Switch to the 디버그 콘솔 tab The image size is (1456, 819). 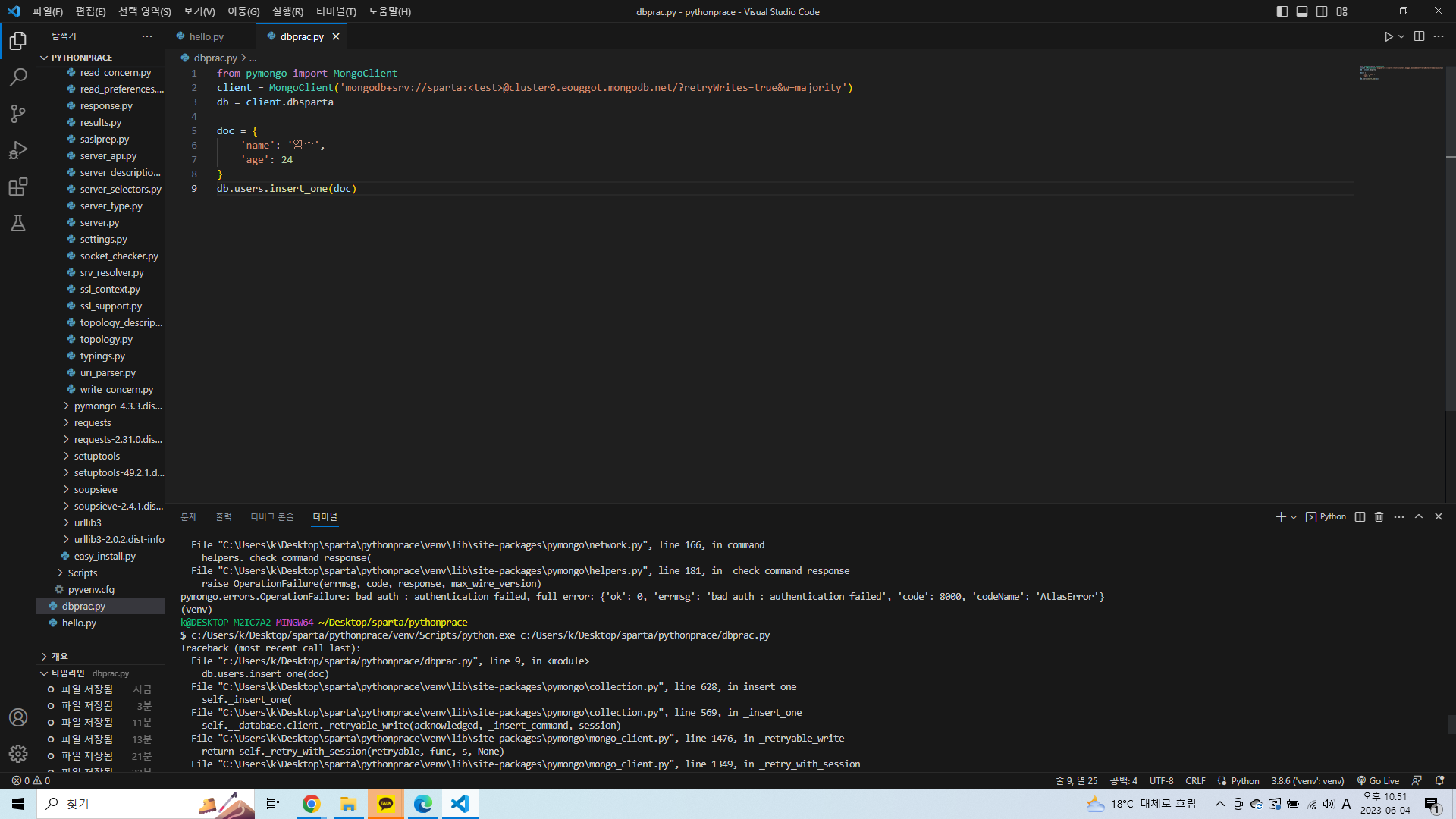[272, 517]
